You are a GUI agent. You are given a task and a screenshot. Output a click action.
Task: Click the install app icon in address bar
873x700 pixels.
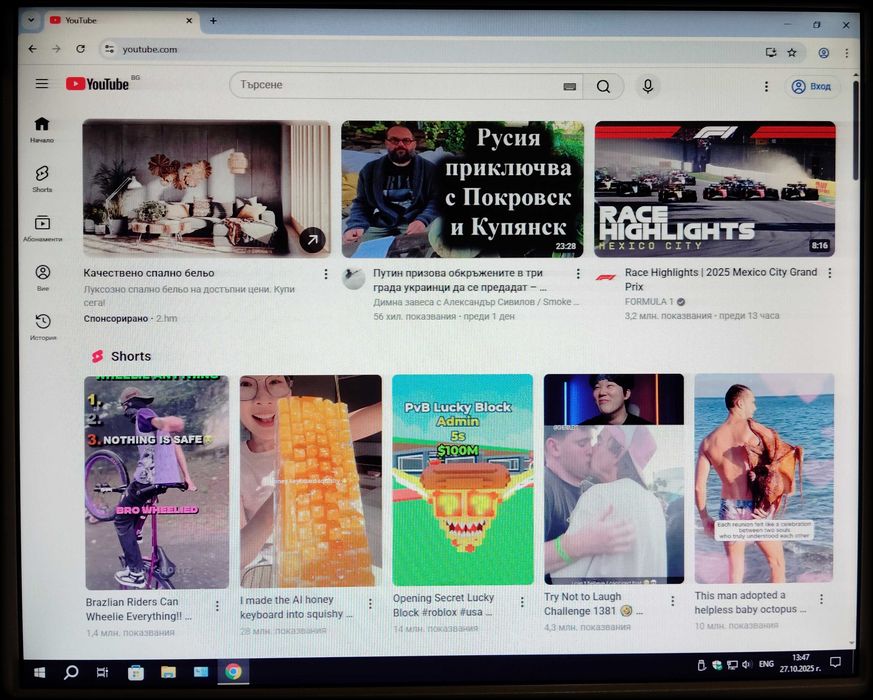tap(771, 52)
